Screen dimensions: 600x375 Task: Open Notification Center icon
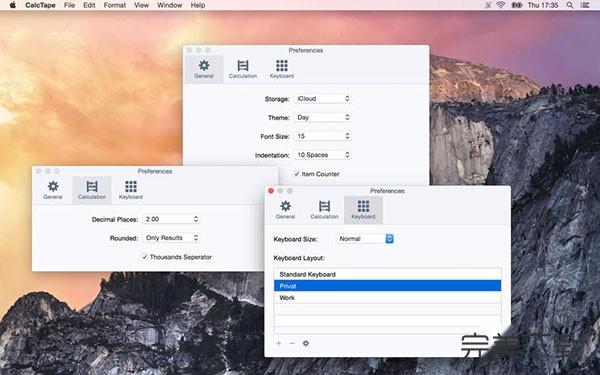[x=585, y=5]
